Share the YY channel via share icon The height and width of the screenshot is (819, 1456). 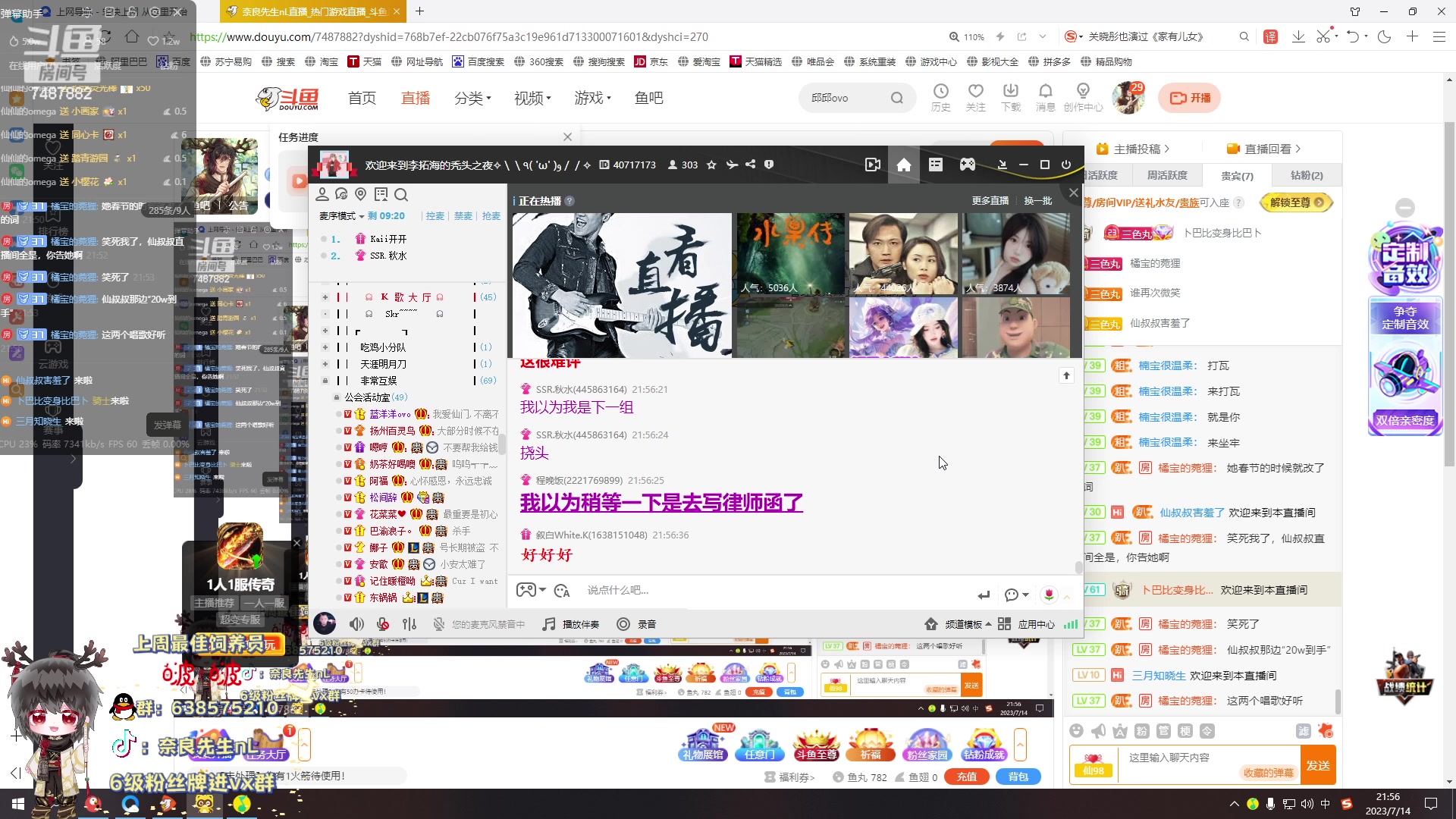pos(750,165)
